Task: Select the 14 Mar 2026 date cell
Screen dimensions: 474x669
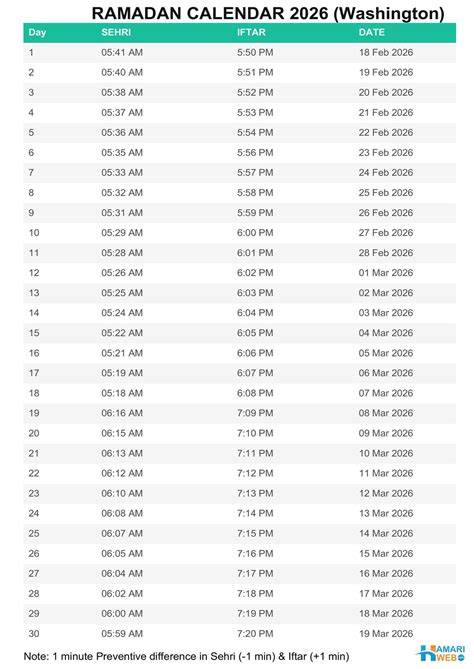Action: tap(386, 533)
